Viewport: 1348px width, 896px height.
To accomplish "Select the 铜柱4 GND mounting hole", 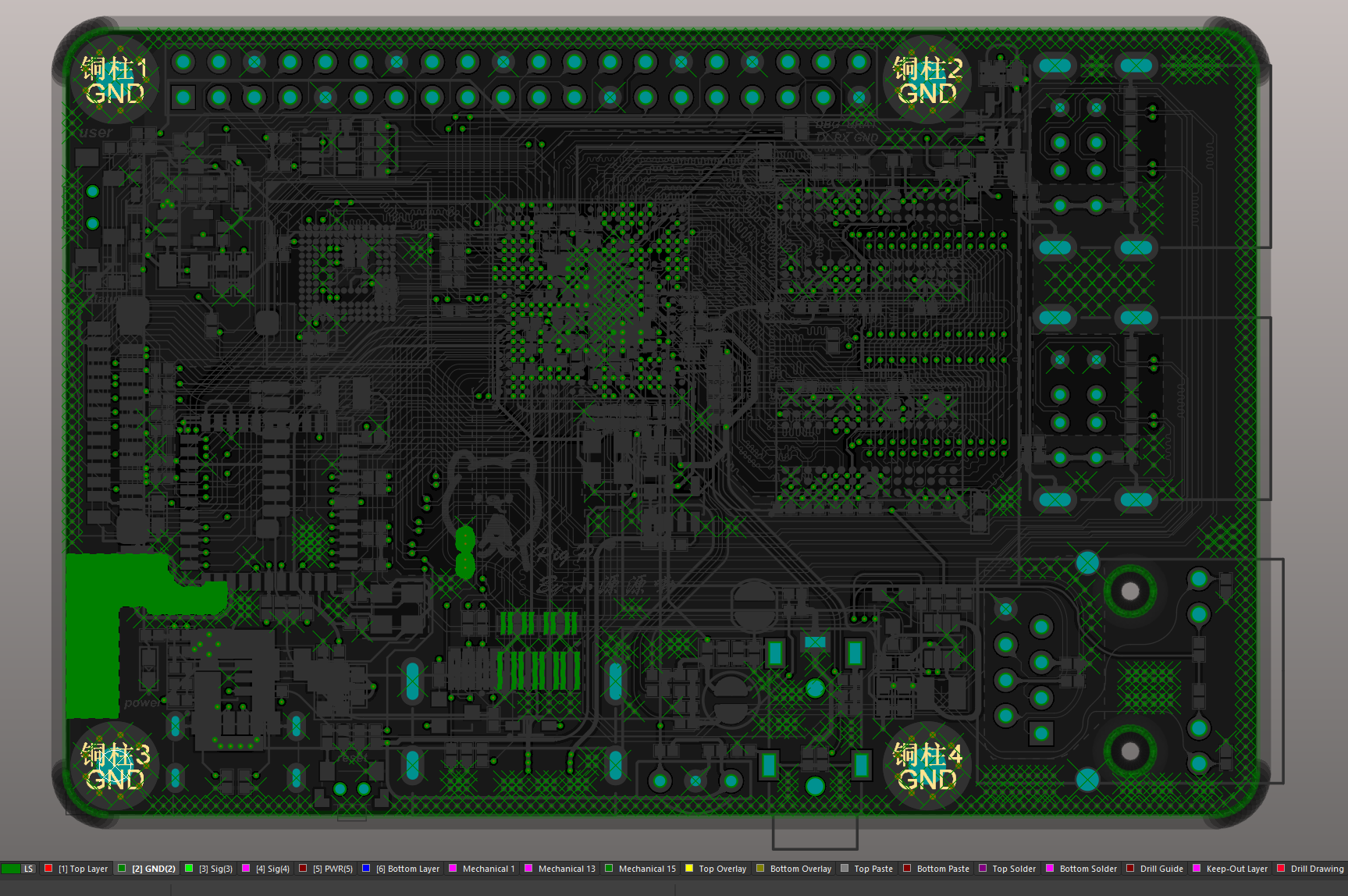I will click(x=927, y=766).
